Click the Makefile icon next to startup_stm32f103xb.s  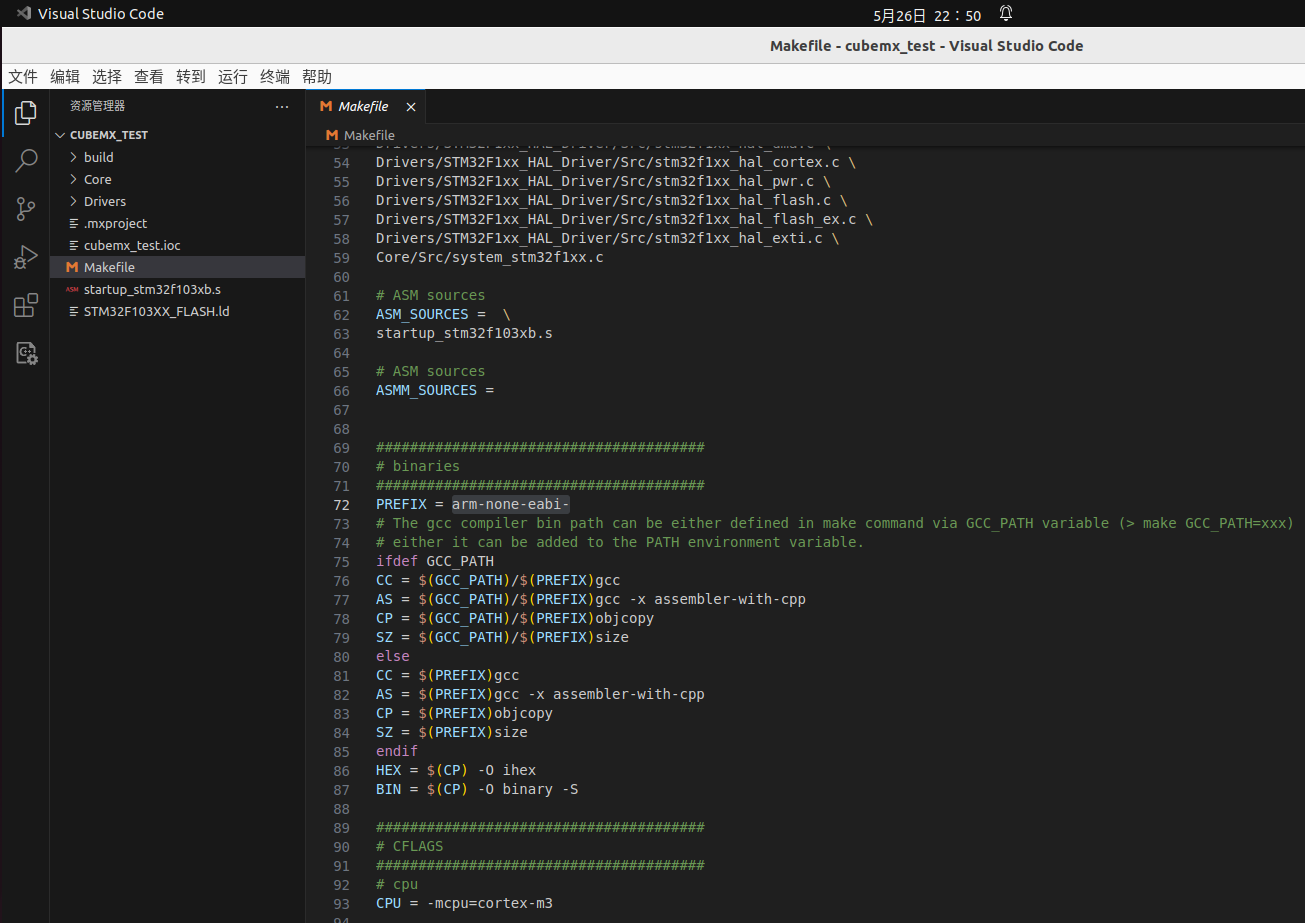tap(72, 289)
